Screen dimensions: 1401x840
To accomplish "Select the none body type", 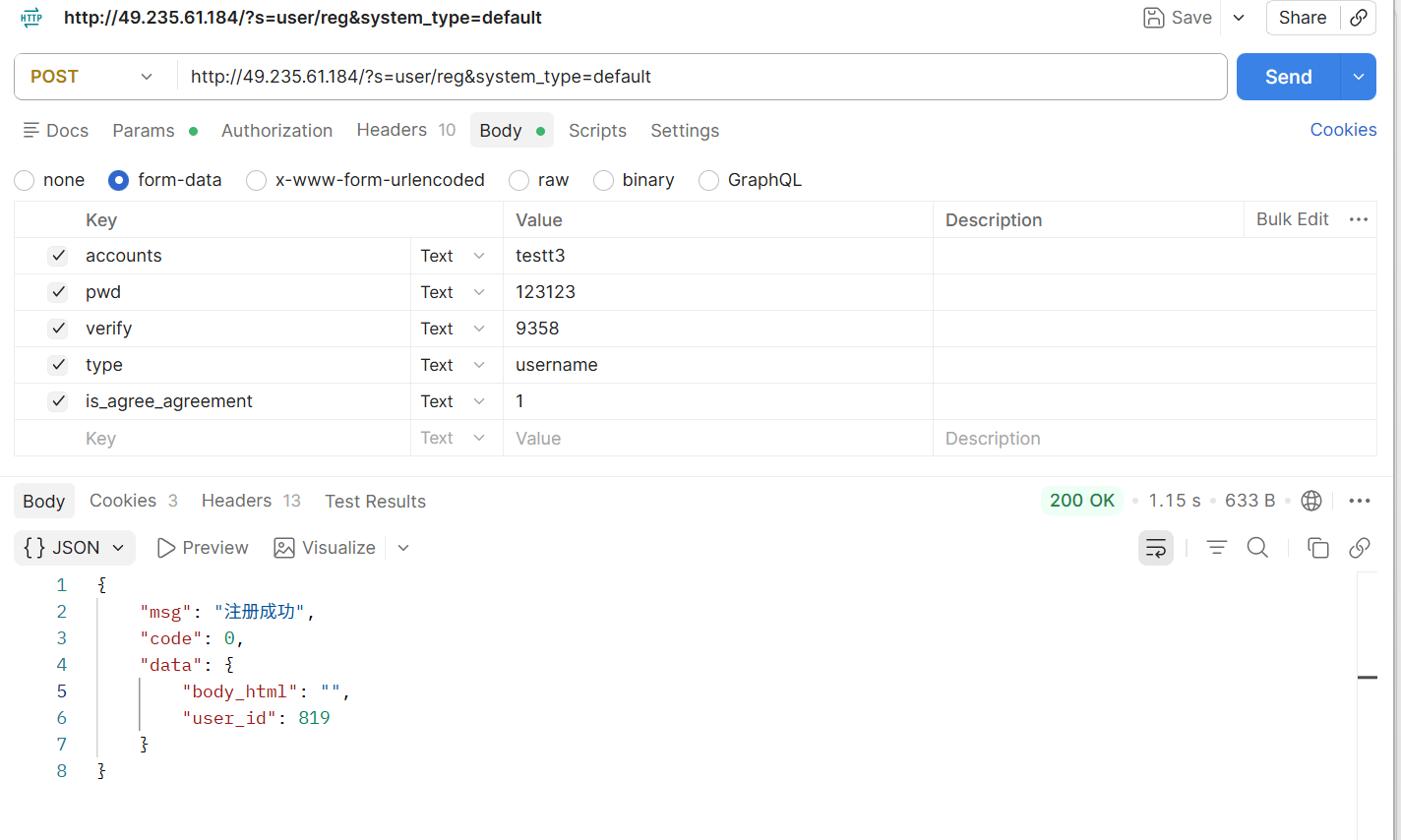I will tap(25, 180).
